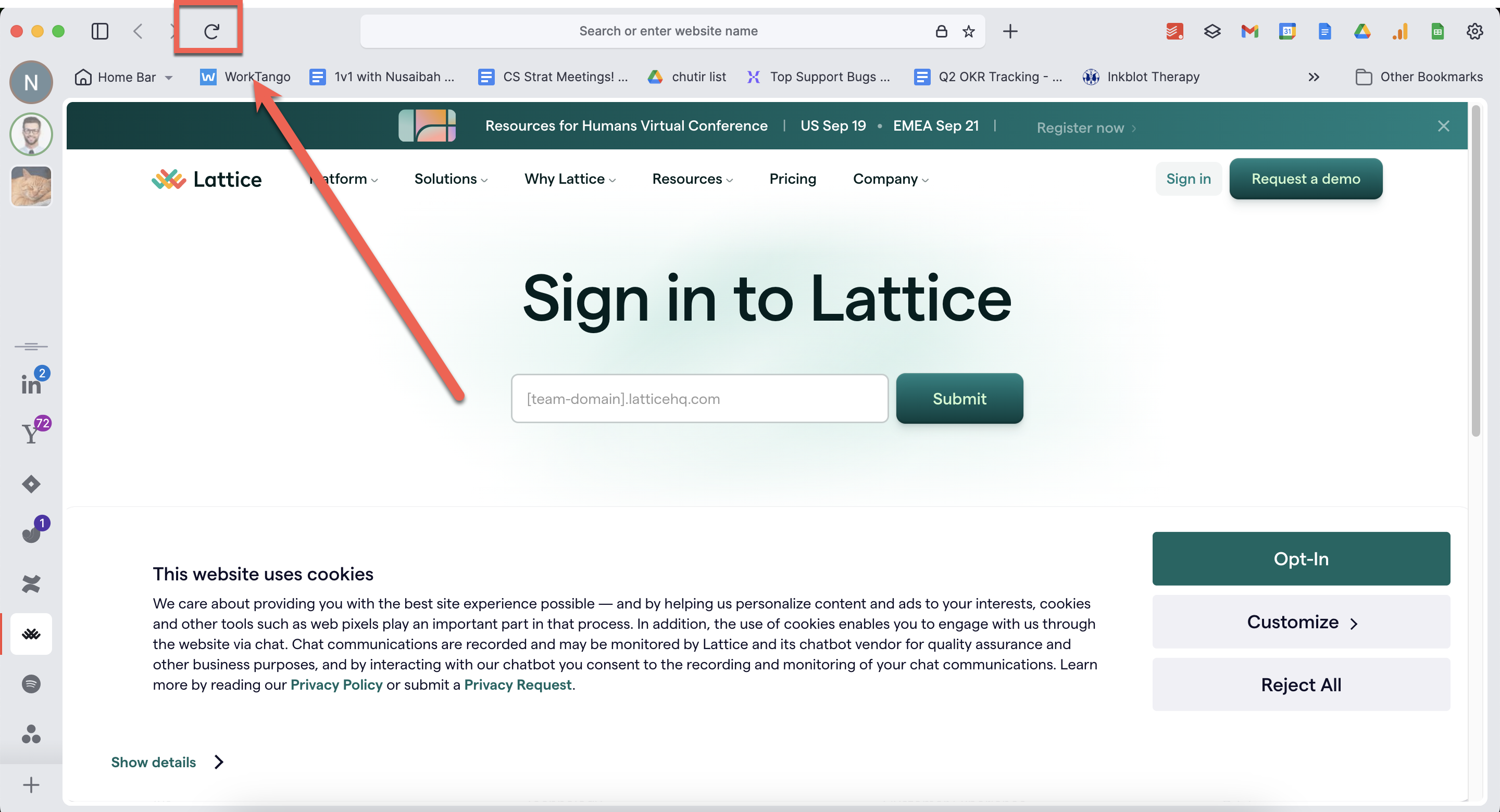Open the CS Strat Meetings bookmark
The height and width of the screenshot is (812, 1500).
pos(553,77)
